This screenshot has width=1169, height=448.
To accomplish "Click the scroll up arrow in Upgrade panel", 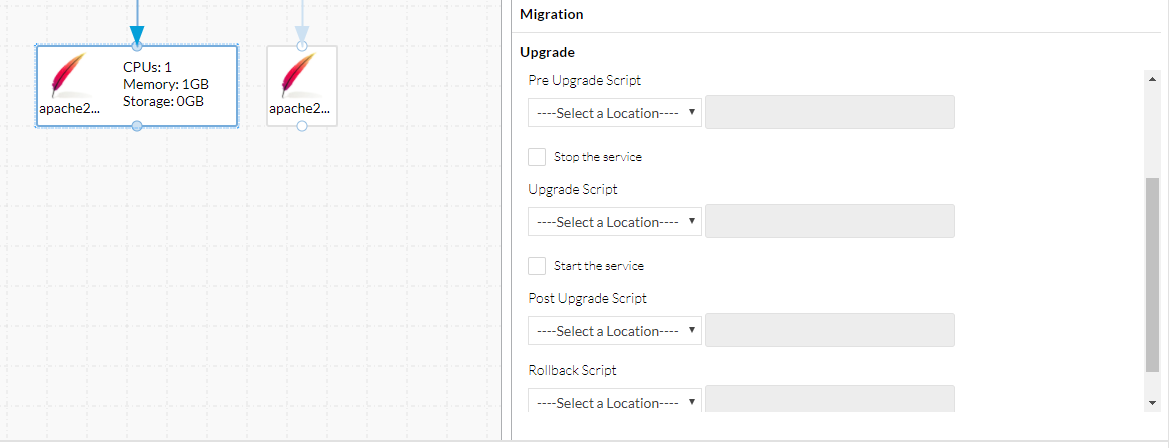I will 1153,78.
